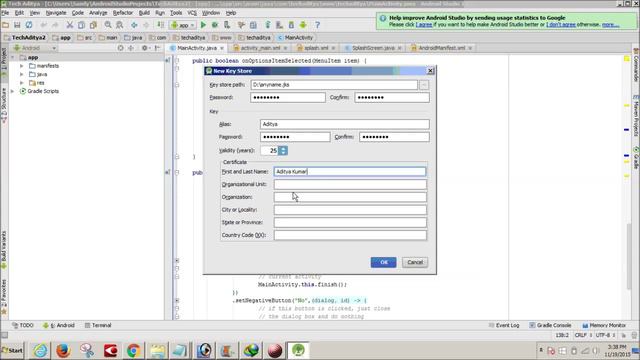Open the Gradle Console panel
The width and height of the screenshot is (640, 360).
(x=550, y=325)
